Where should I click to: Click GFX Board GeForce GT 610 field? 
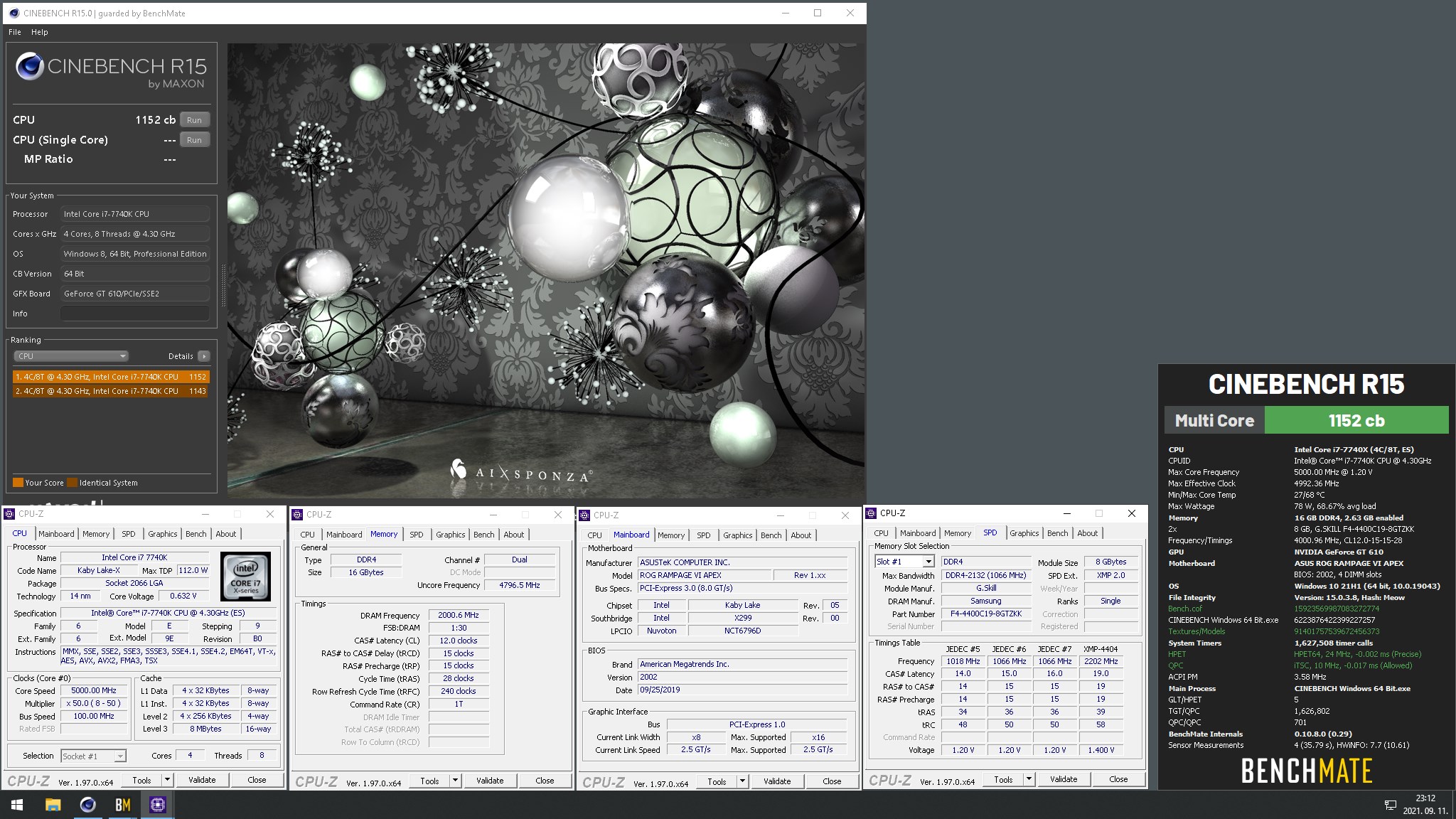pos(135,294)
